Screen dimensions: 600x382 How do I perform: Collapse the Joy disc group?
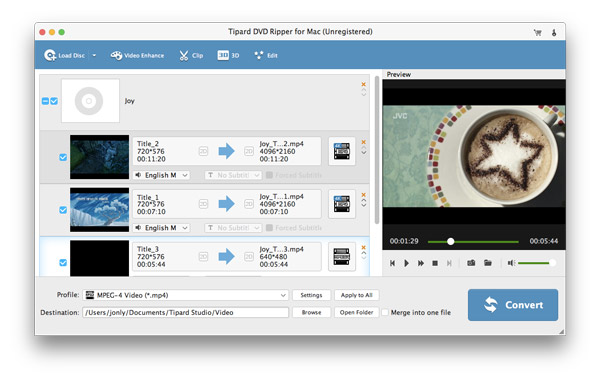(x=45, y=101)
